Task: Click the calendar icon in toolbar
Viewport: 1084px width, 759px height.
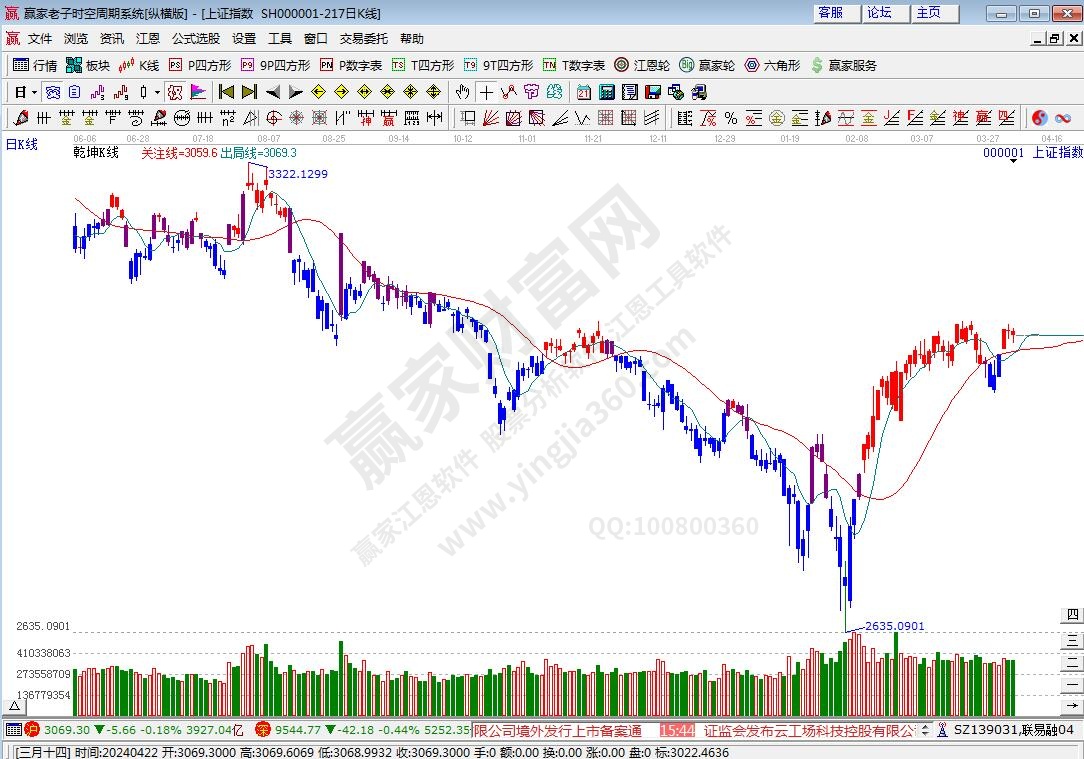Action: coord(583,92)
